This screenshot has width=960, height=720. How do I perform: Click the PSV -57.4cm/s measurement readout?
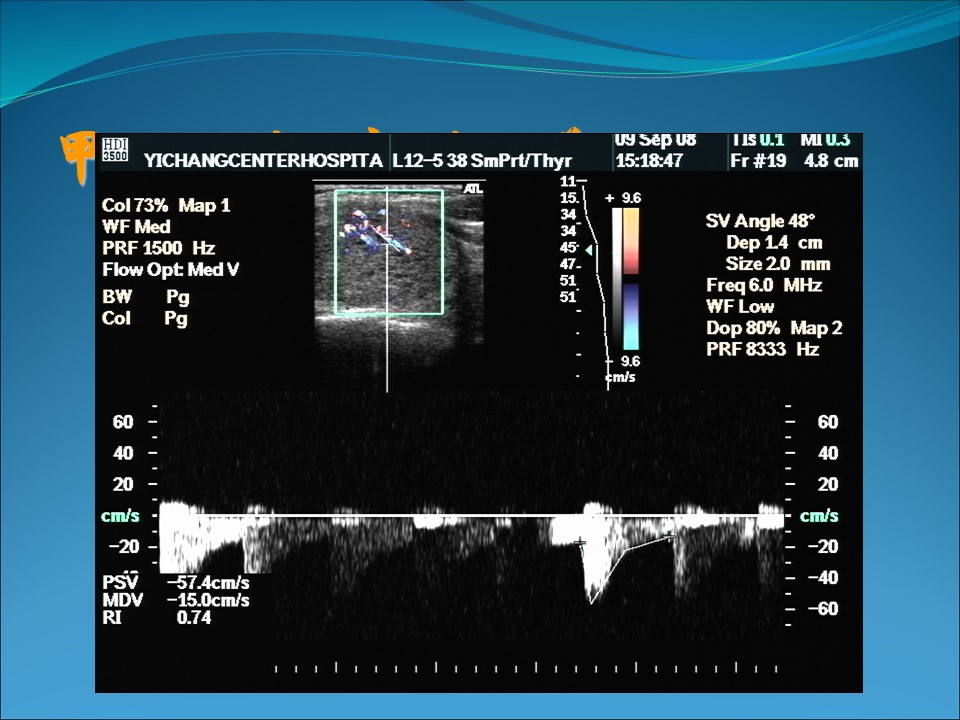coord(176,582)
